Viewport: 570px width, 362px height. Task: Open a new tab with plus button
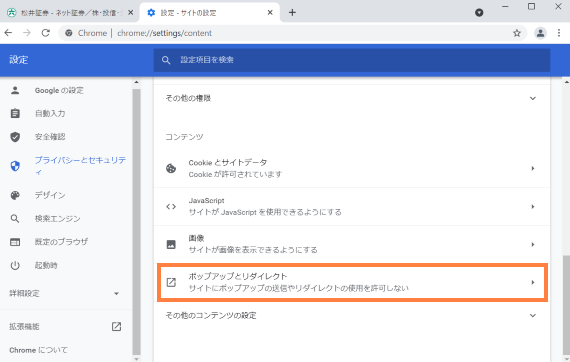[292, 13]
